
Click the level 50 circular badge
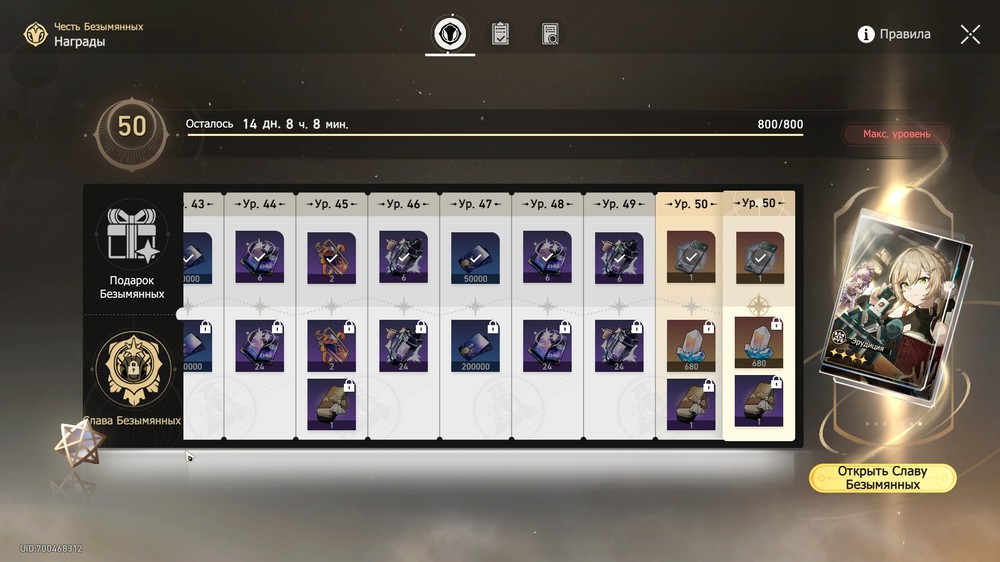132,127
